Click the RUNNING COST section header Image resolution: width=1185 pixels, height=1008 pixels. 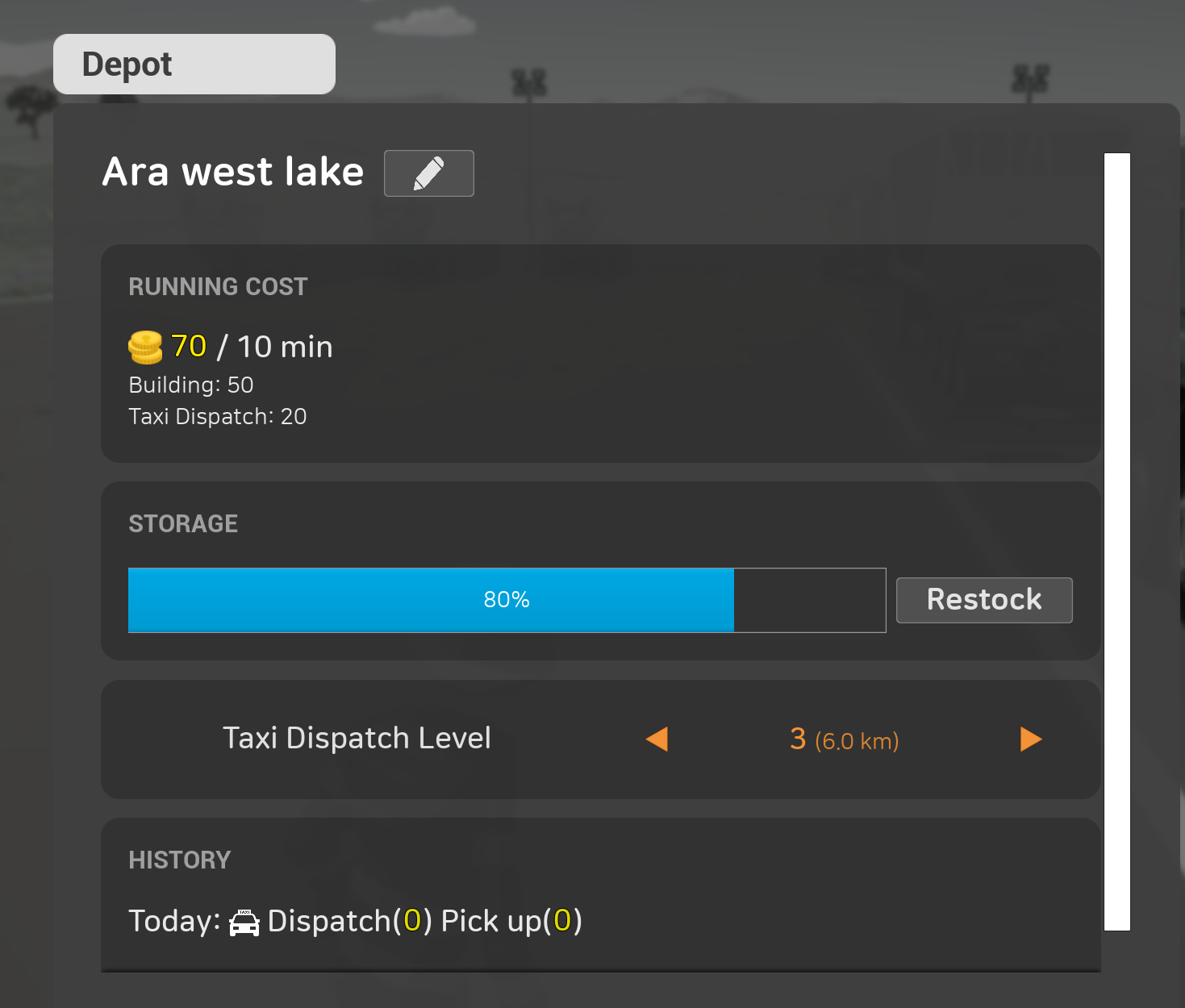tap(218, 287)
